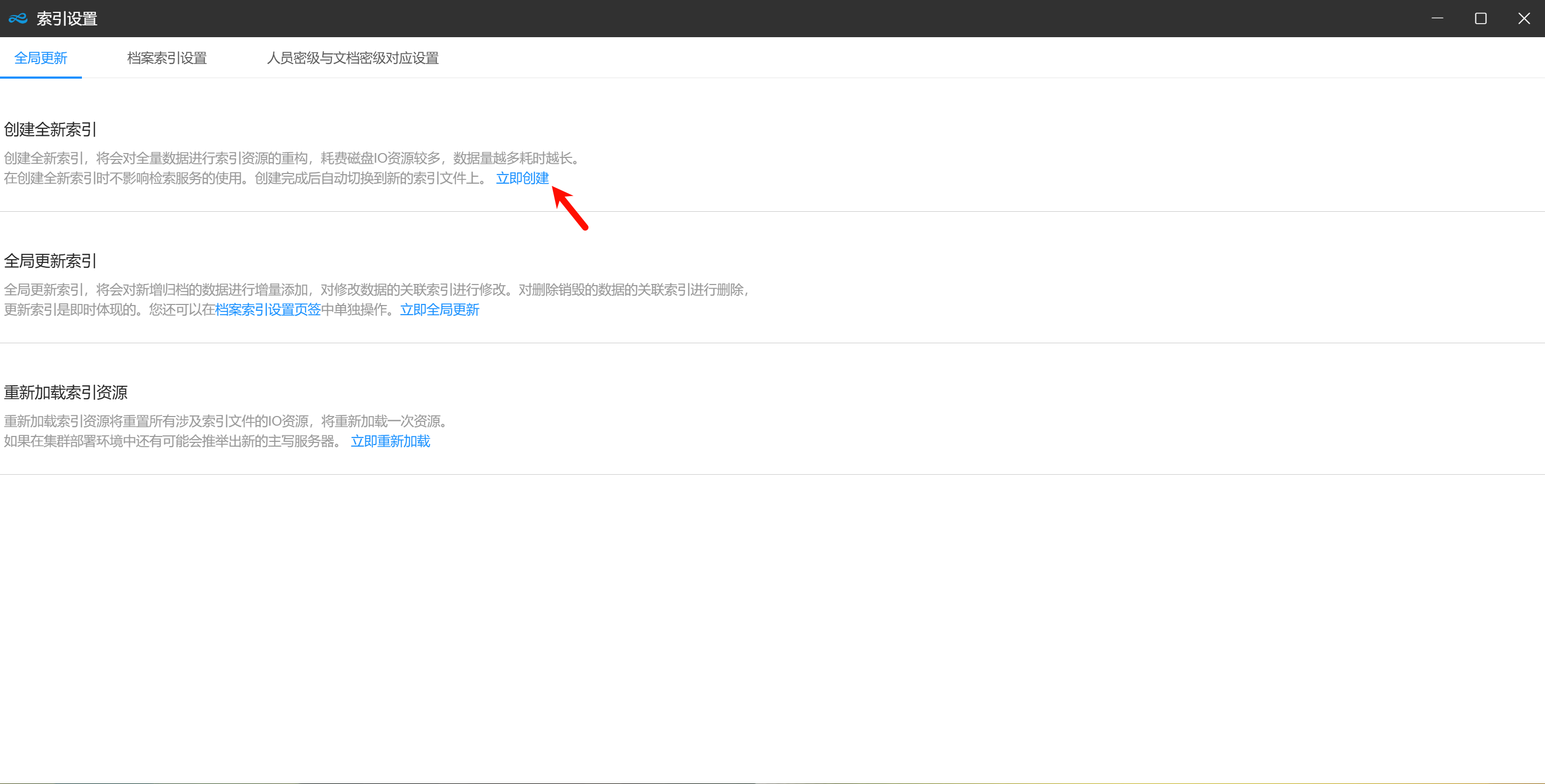Follow the 档案索引设置页签 link
Image resolution: width=1545 pixels, height=784 pixels.
pos(267,309)
